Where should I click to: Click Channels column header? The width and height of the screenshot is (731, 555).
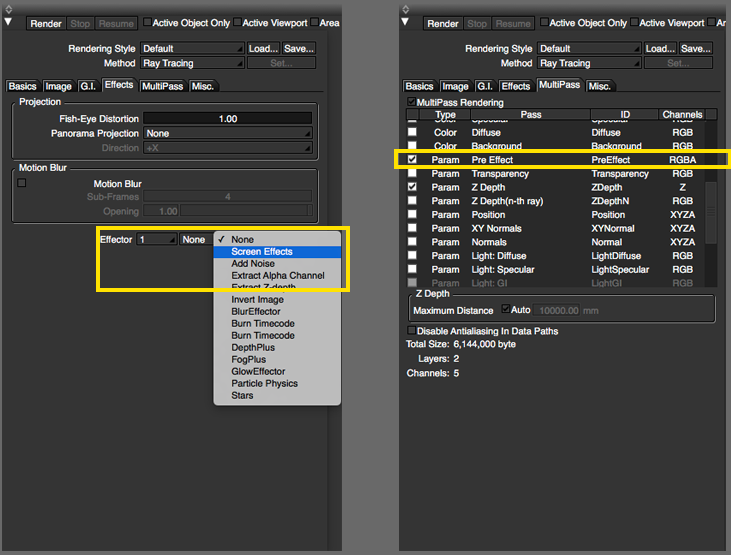click(682, 114)
